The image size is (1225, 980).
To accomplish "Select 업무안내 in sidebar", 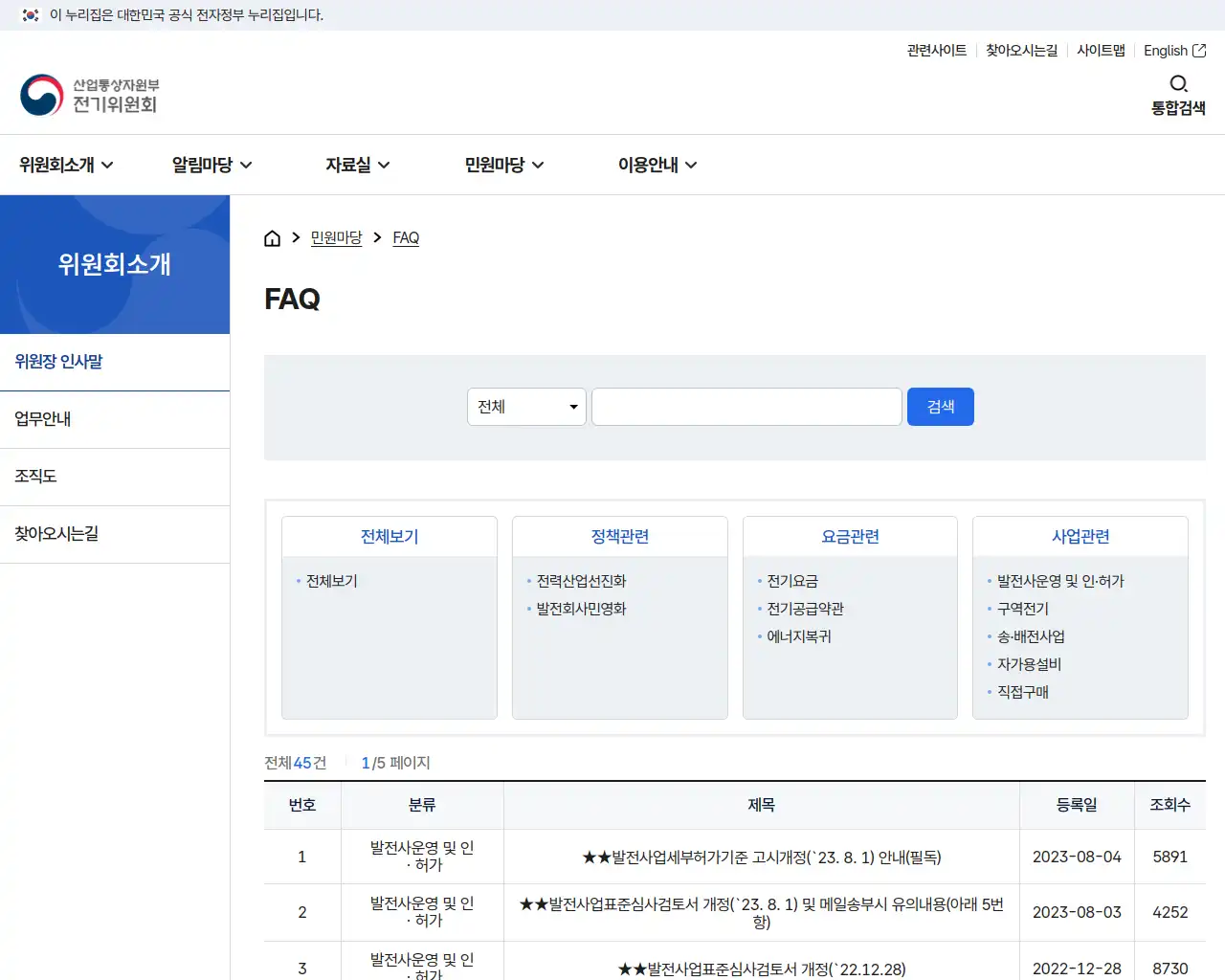I will click(115, 419).
